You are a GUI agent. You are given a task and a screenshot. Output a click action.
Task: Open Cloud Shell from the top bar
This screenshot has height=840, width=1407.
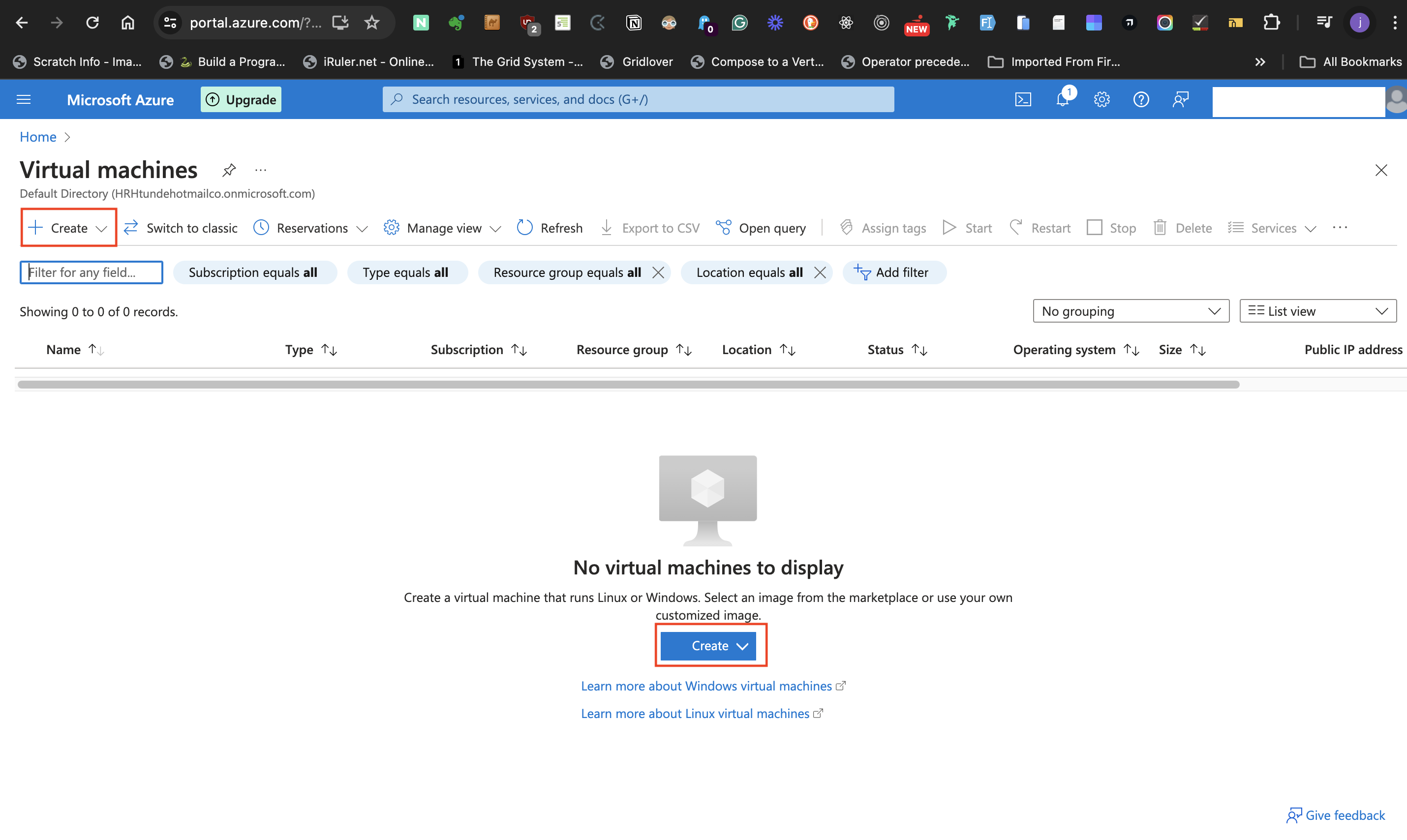[x=1024, y=99]
